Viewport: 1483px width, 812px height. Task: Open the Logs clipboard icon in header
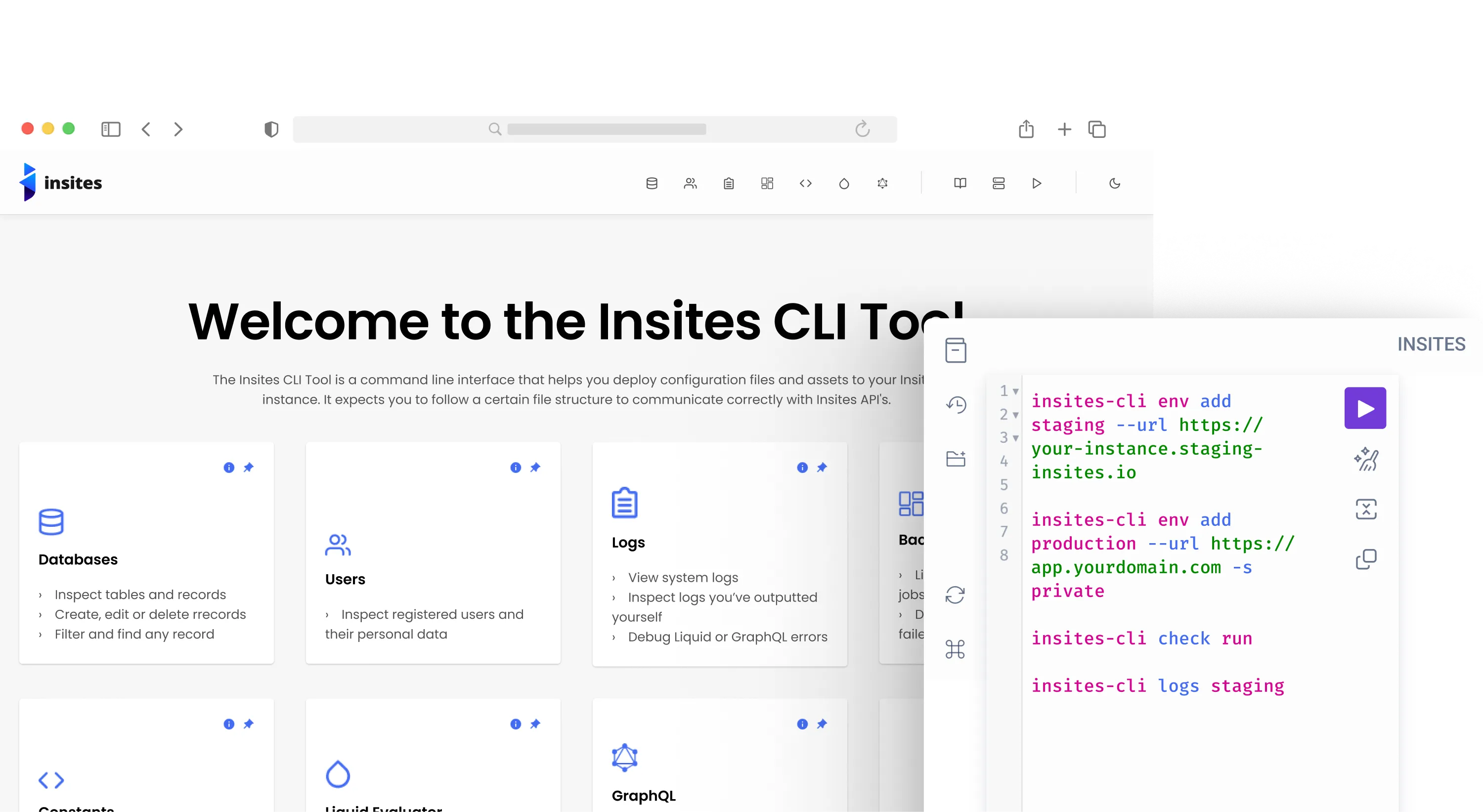click(x=729, y=183)
